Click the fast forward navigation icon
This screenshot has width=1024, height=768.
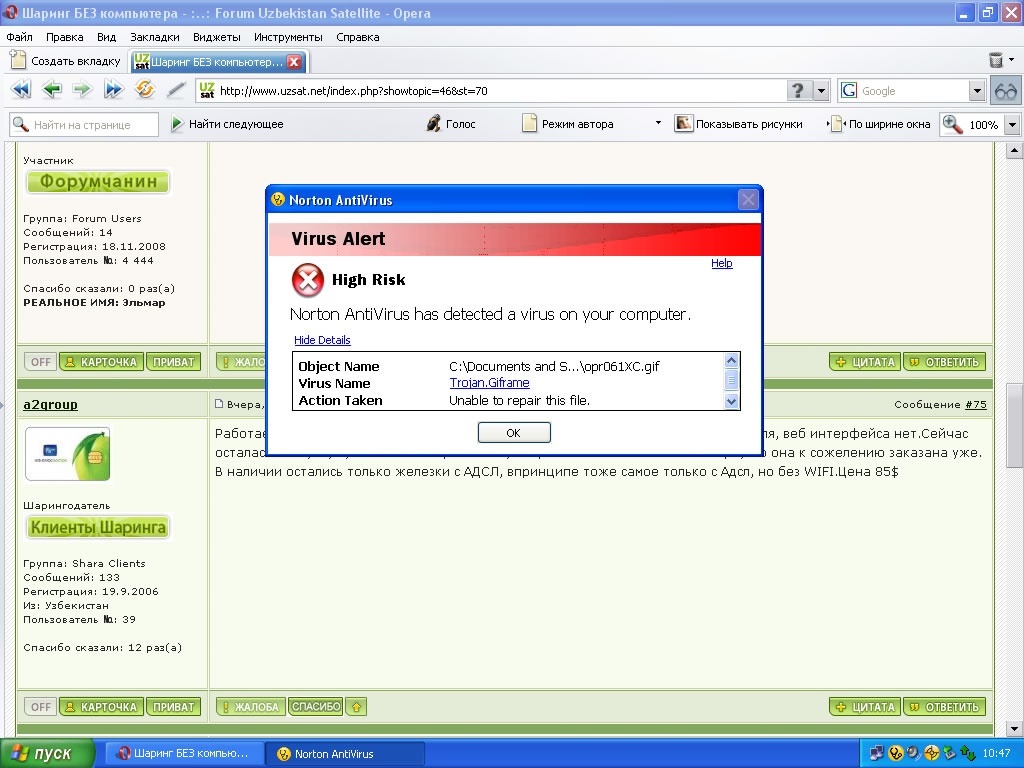tap(113, 90)
